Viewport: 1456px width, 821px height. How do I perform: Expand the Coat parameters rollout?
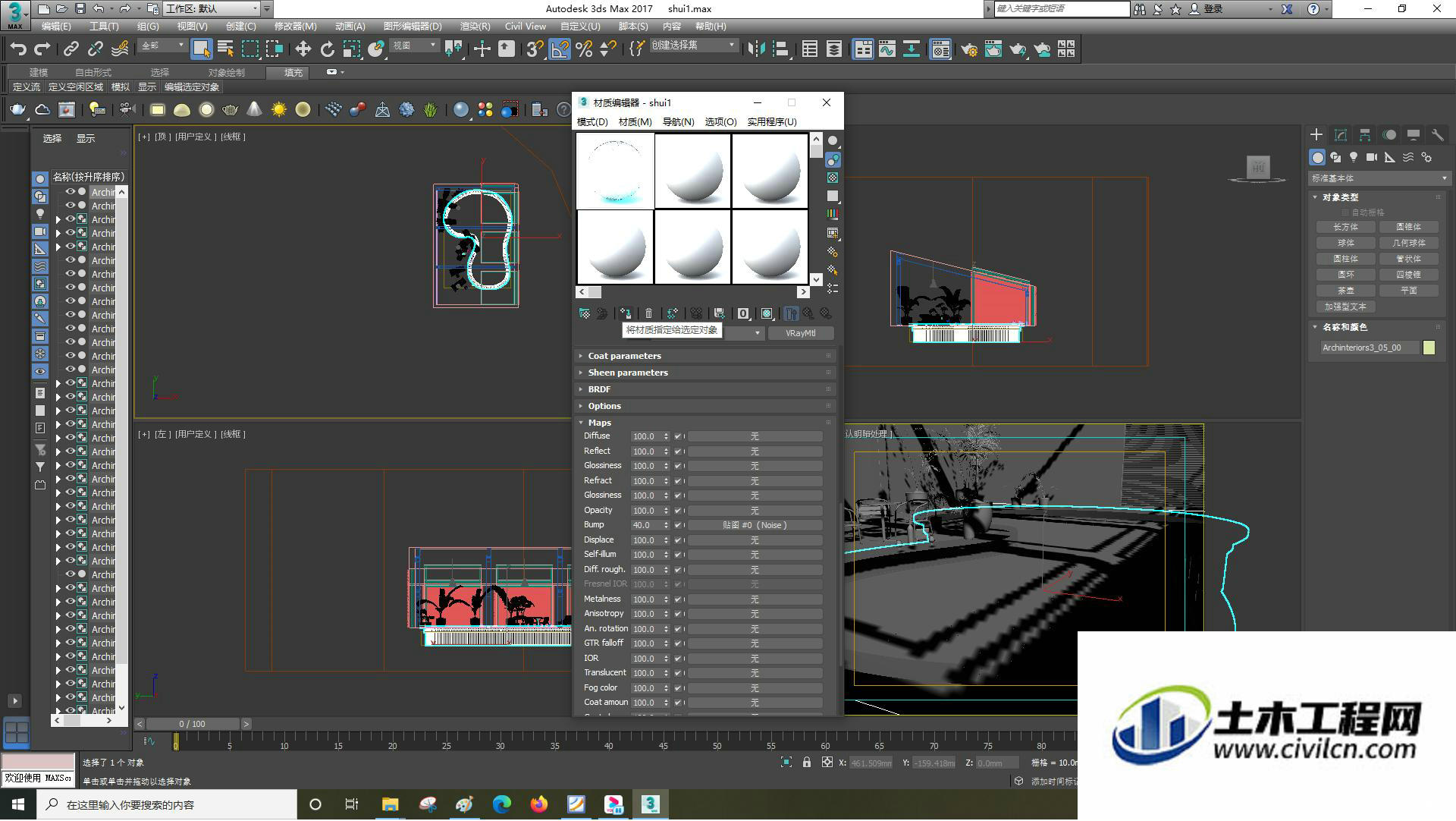tap(705, 356)
